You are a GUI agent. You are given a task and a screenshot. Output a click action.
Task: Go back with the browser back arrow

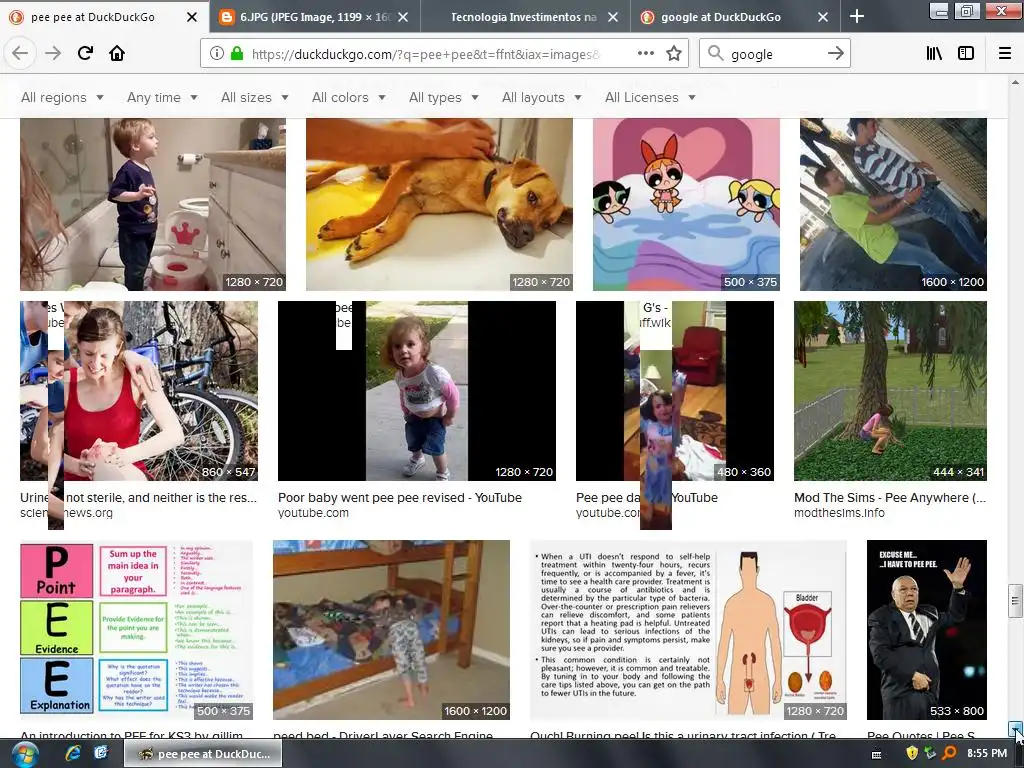[x=20, y=53]
